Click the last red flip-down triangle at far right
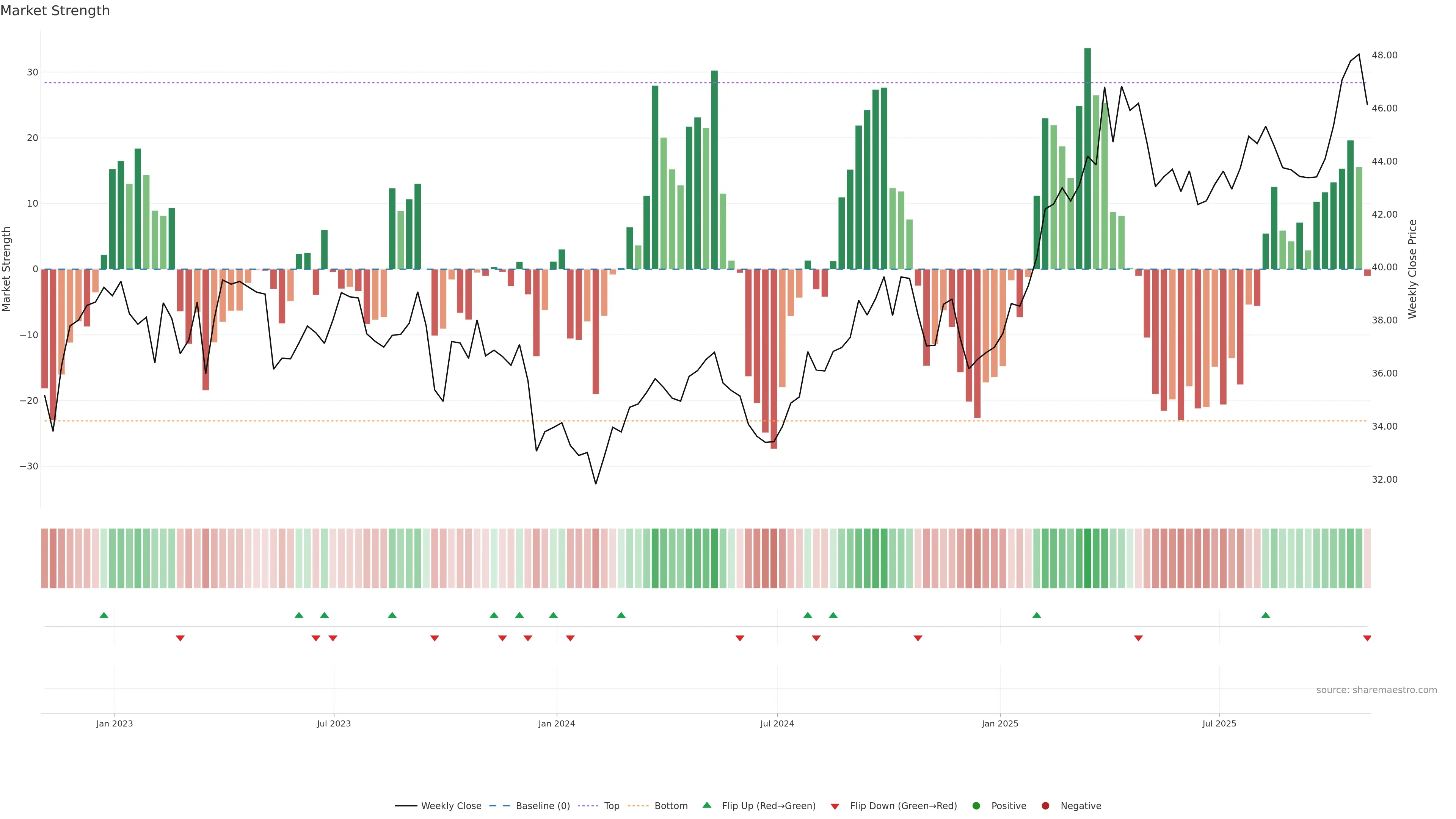 [1367, 638]
